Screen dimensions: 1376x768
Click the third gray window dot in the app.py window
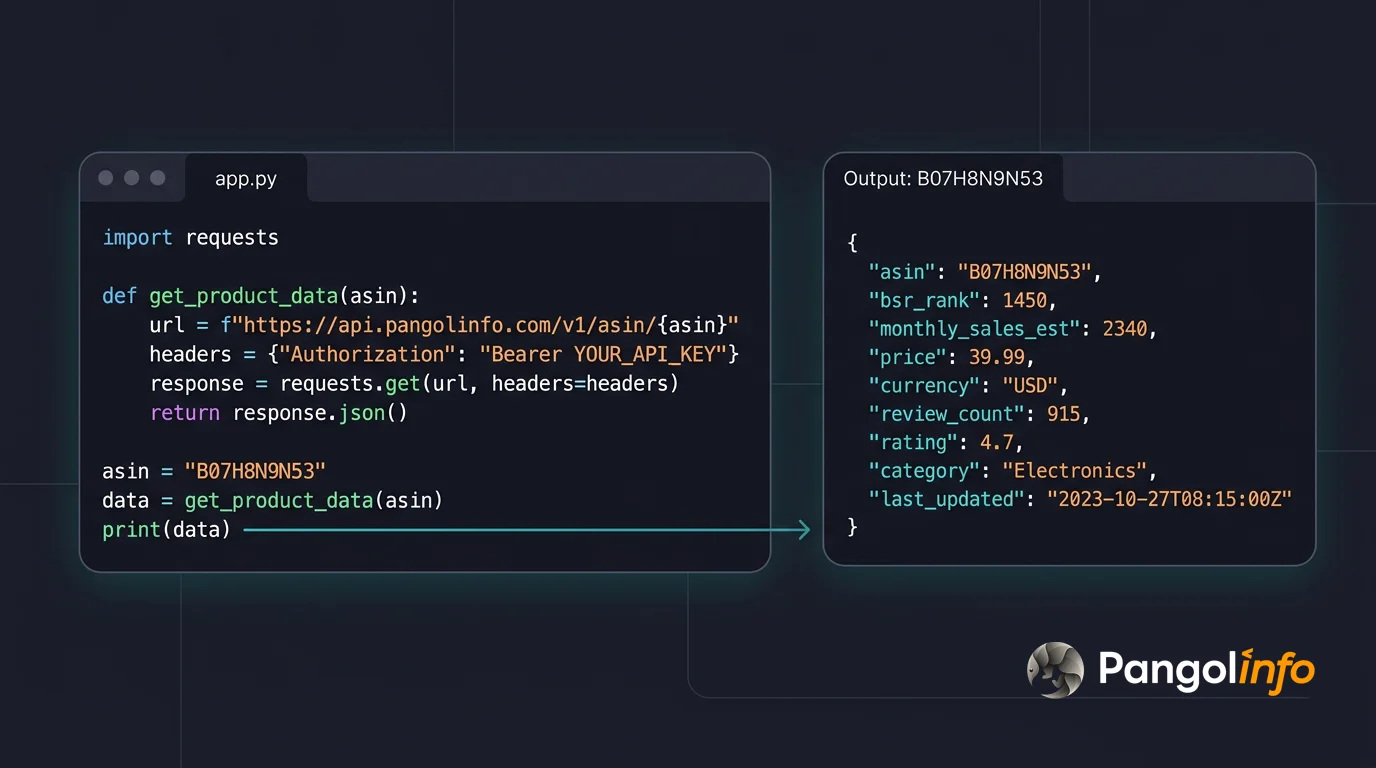pyautogui.click(x=158, y=178)
